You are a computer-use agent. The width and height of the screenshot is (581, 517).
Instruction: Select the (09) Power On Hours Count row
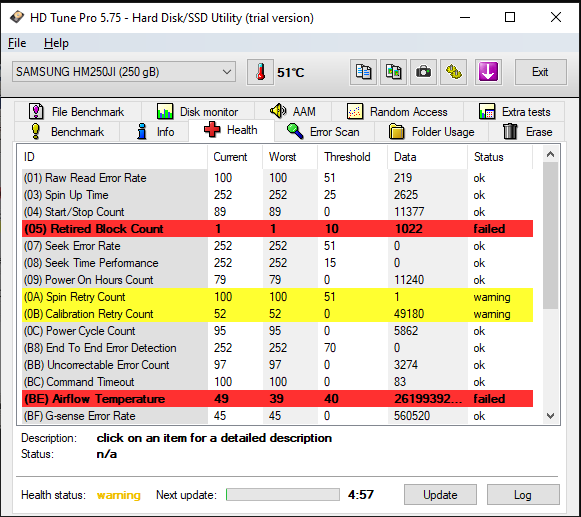(278, 280)
